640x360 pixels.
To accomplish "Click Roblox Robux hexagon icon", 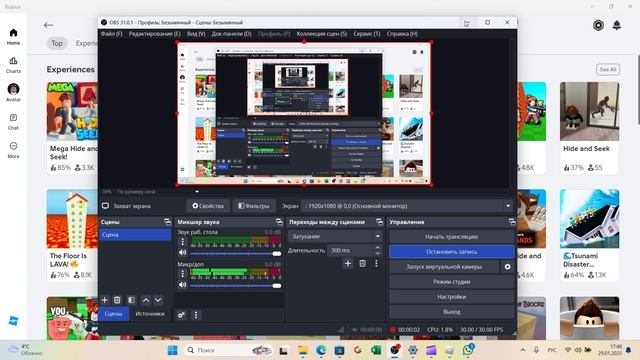I will coord(598,25).
